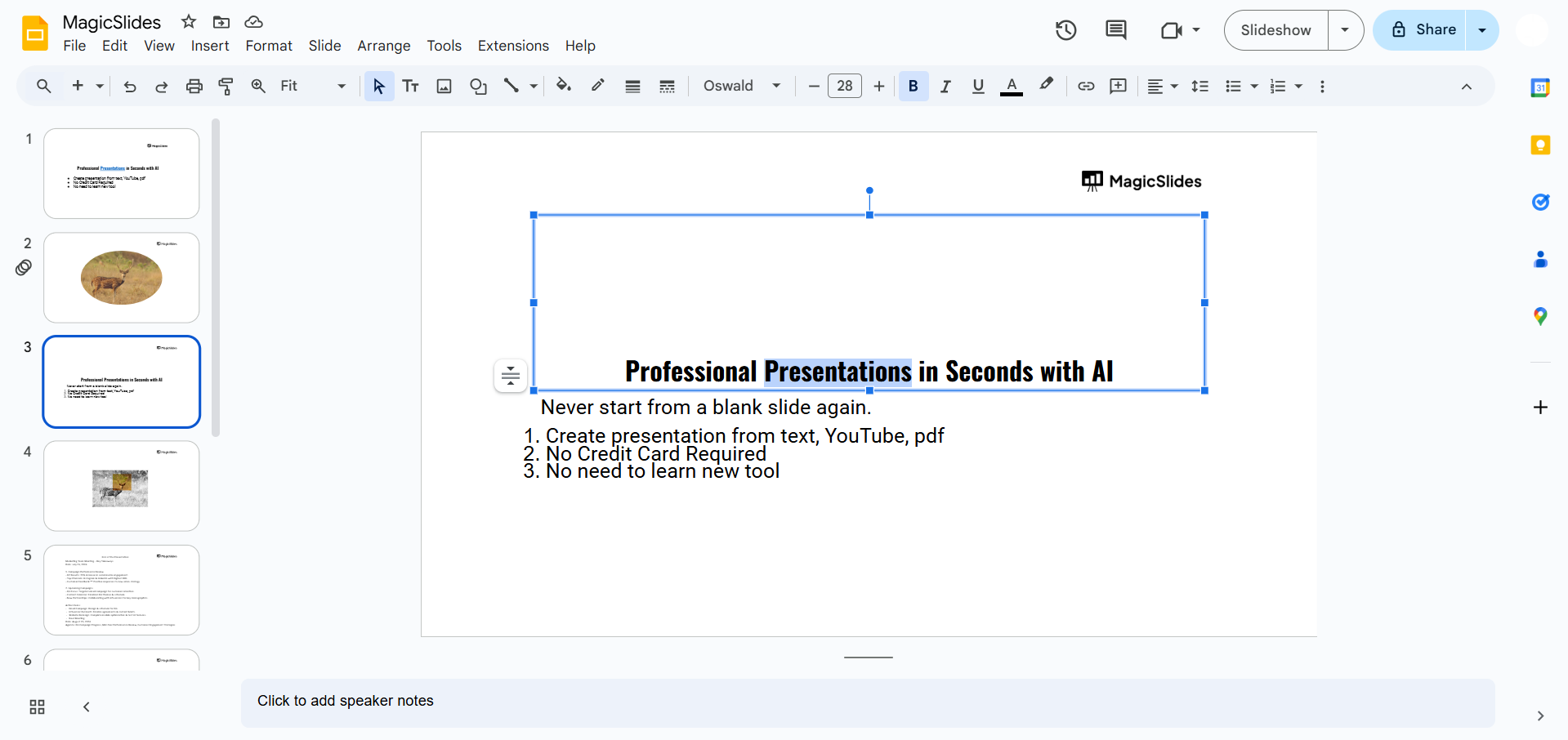Screen dimensions: 1568x740
Task: Toggle underline formatting
Action: point(978,86)
